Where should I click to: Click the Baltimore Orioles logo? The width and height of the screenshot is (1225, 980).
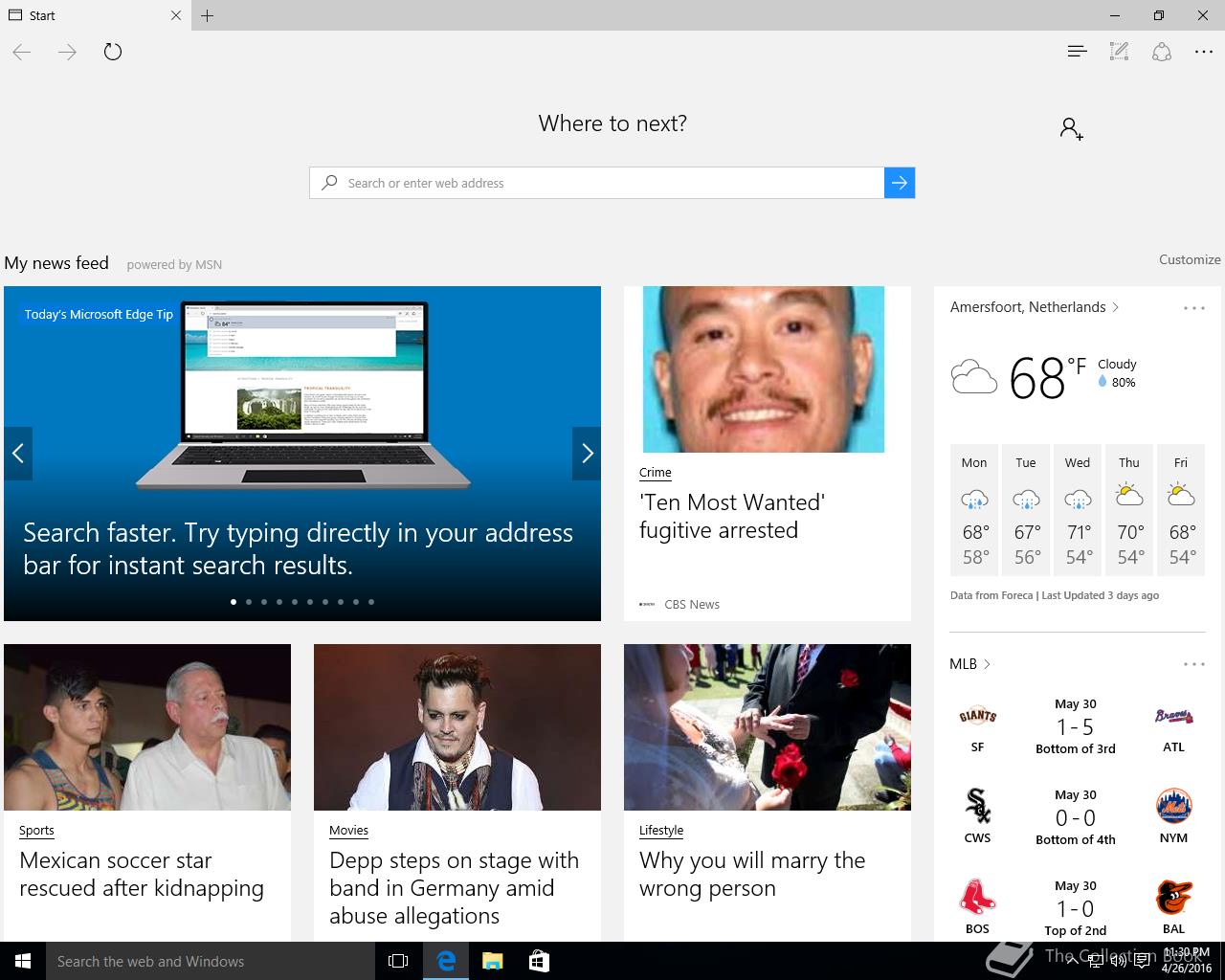click(1173, 897)
